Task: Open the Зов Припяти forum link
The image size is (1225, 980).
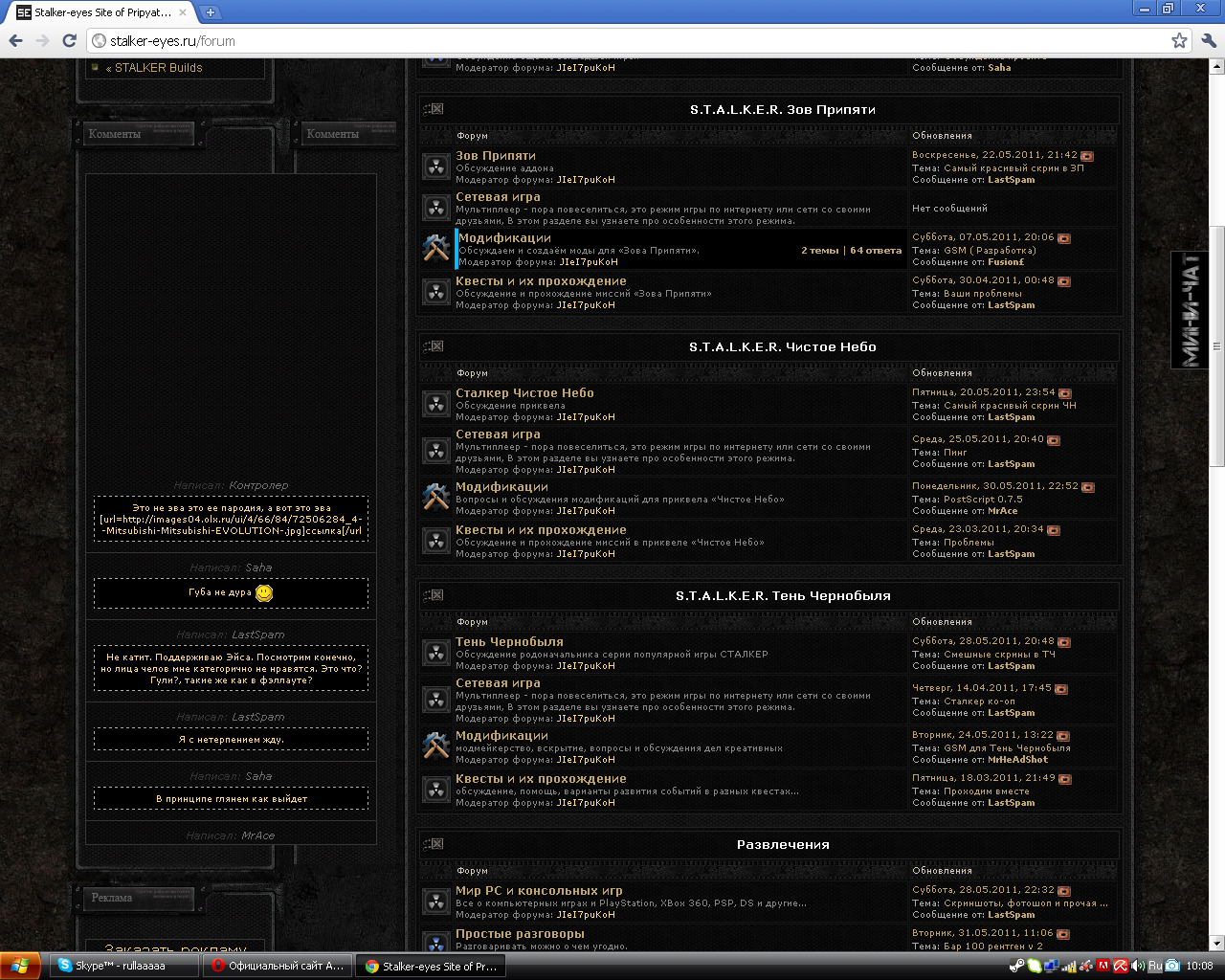Action: click(496, 156)
